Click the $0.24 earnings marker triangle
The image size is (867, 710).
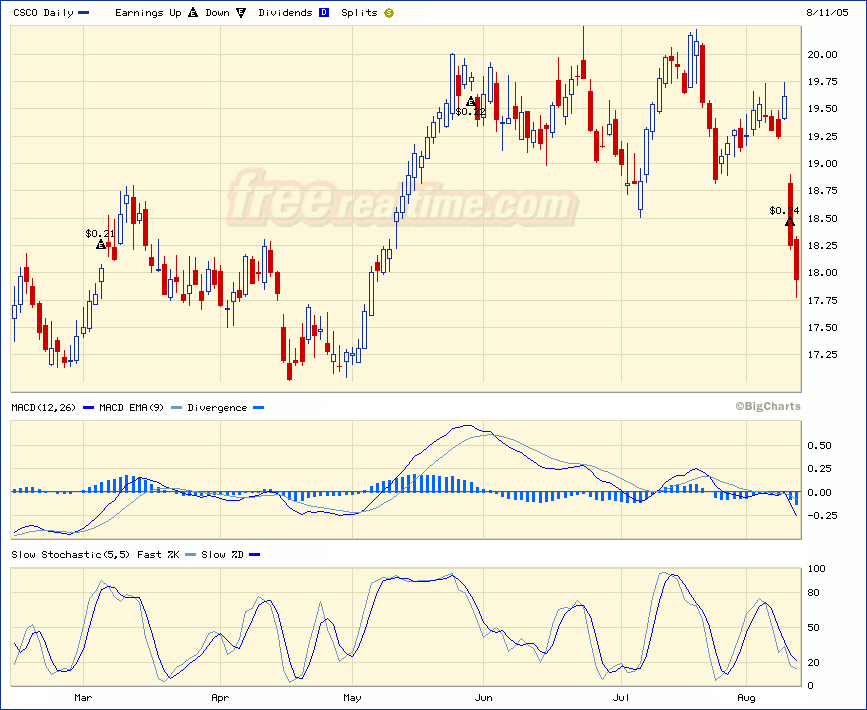pos(790,222)
